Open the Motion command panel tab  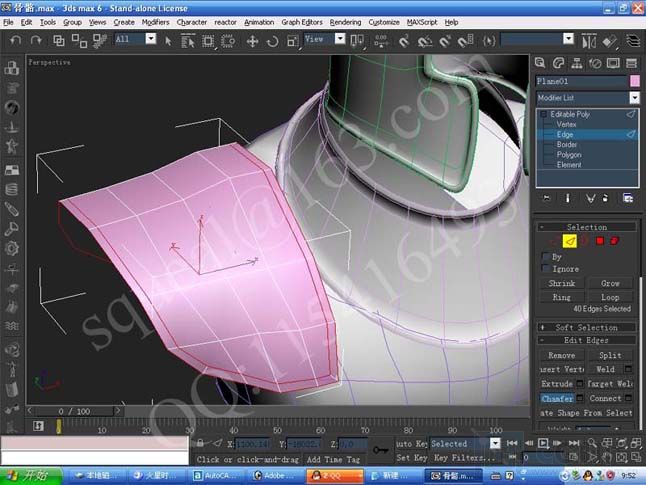(595, 63)
